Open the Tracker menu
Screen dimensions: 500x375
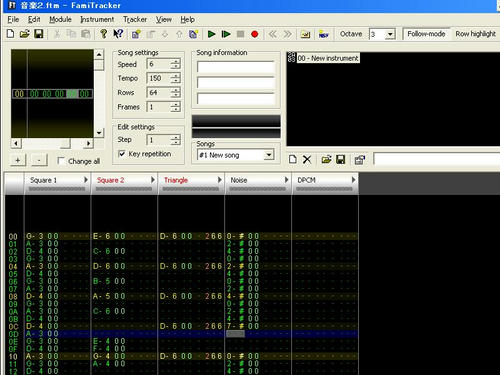(135, 19)
